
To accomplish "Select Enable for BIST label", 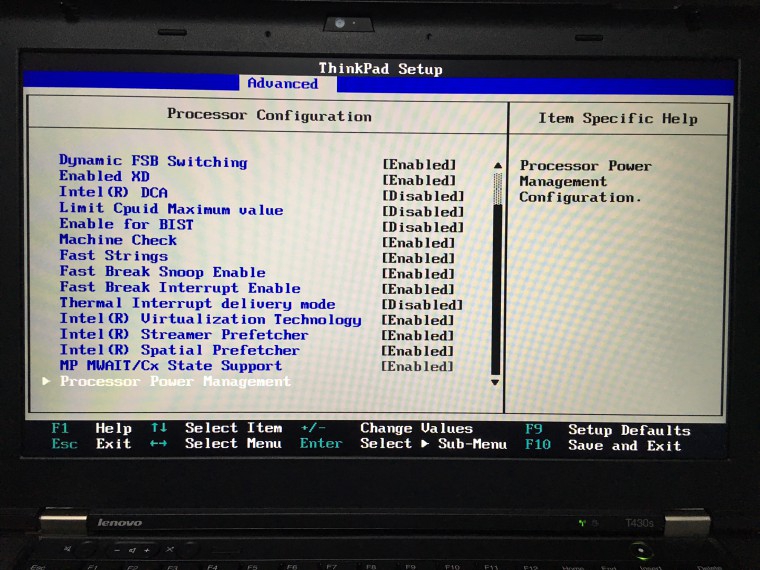I will point(127,224).
